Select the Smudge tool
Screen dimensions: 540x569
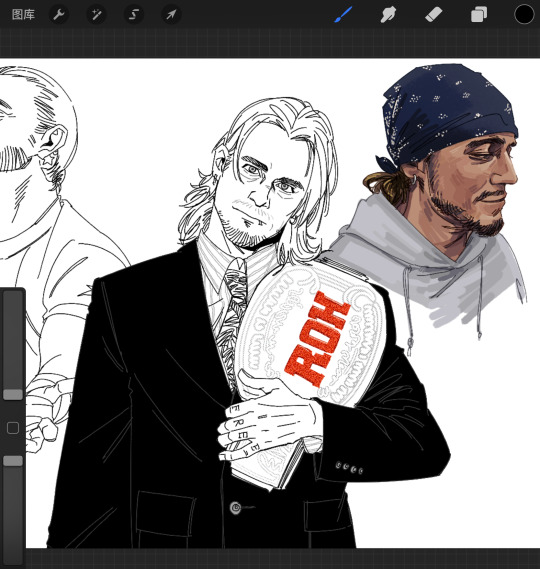(x=388, y=15)
